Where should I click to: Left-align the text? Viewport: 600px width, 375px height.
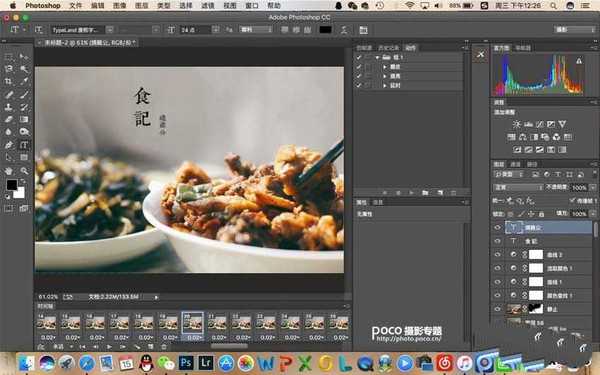285,29
